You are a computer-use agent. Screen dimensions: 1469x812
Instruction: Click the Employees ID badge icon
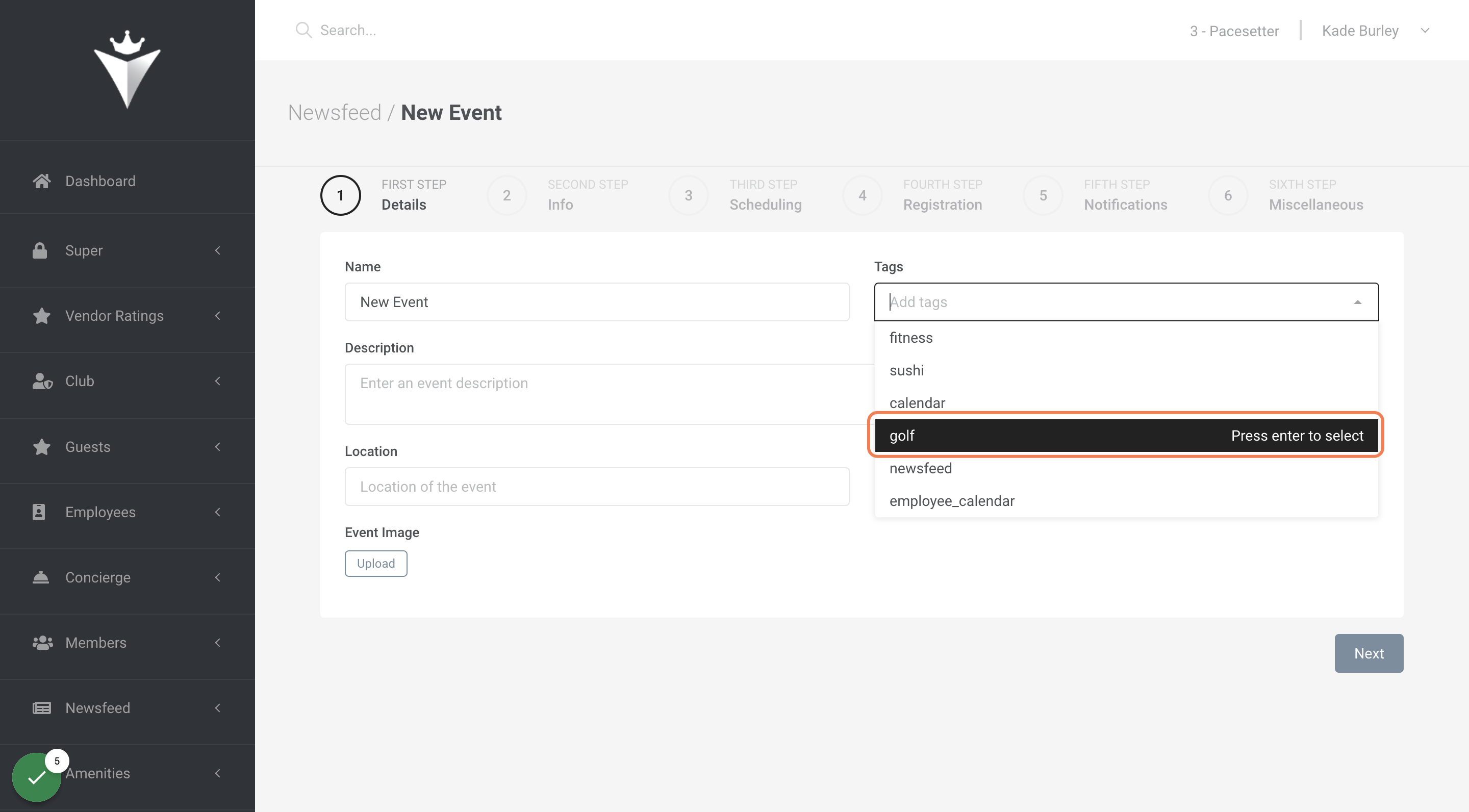pyautogui.click(x=39, y=512)
